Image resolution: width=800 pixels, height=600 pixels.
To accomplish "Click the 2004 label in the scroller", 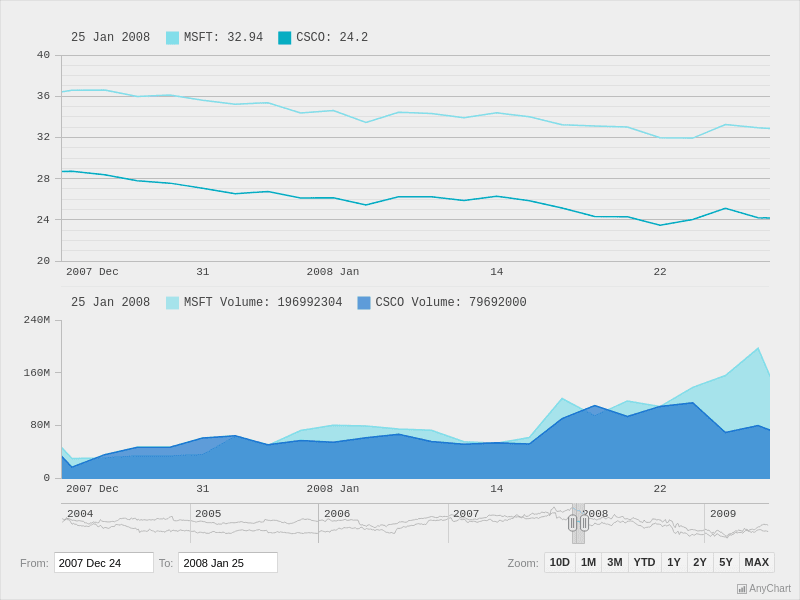I will [x=80, y=514].
